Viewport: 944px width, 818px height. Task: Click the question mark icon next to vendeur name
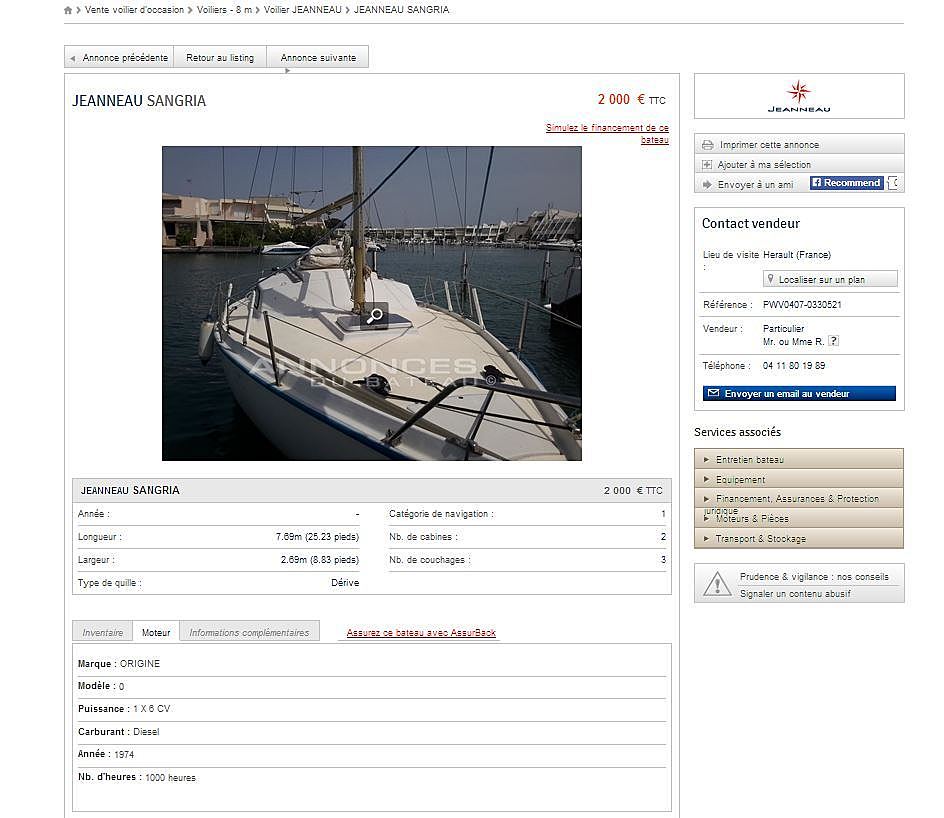pyautogui.click(x=833, y=341)
